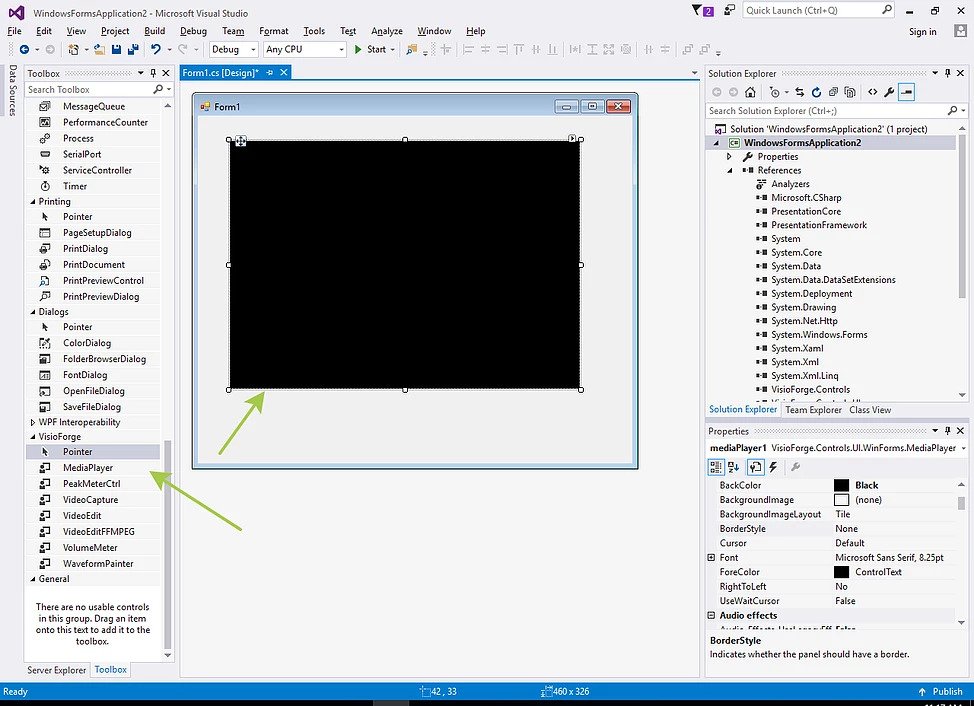
Task: Click Sync with Active Document arrows icon
Action: [x=799, y=92]
